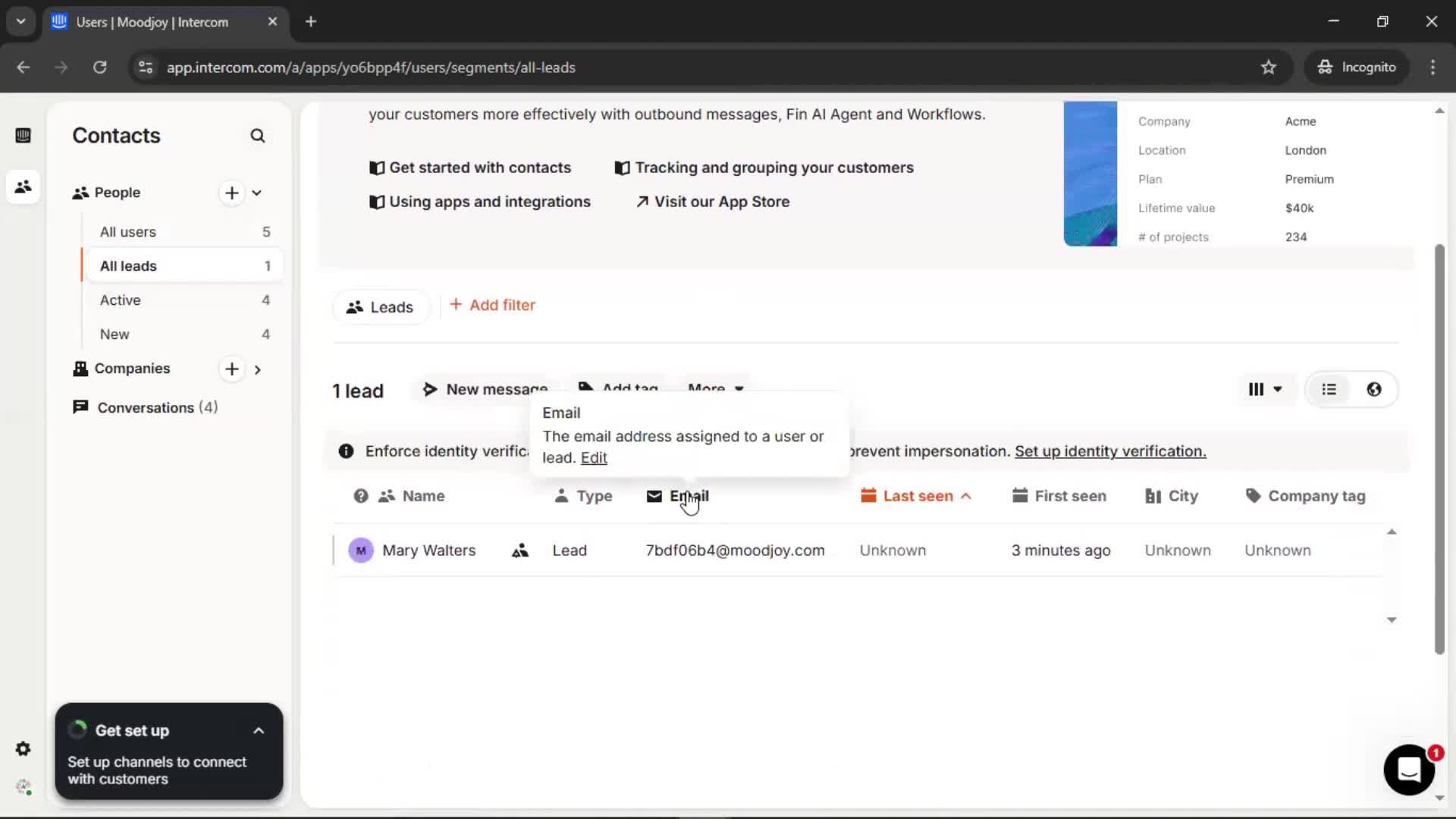Click the Add tag button

(619, 389)
